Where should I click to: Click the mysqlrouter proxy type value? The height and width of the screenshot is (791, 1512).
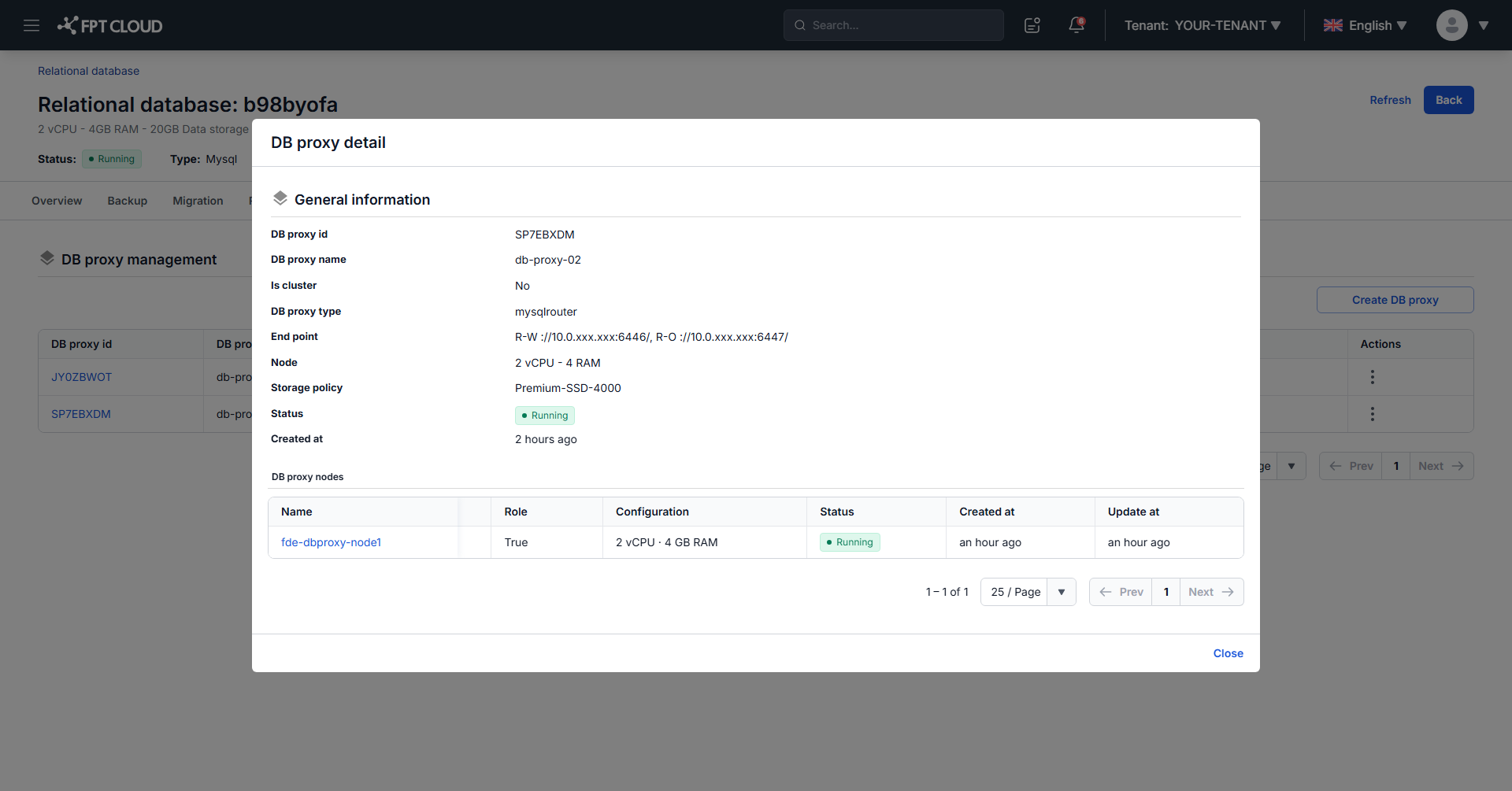[x=546, y=312]
